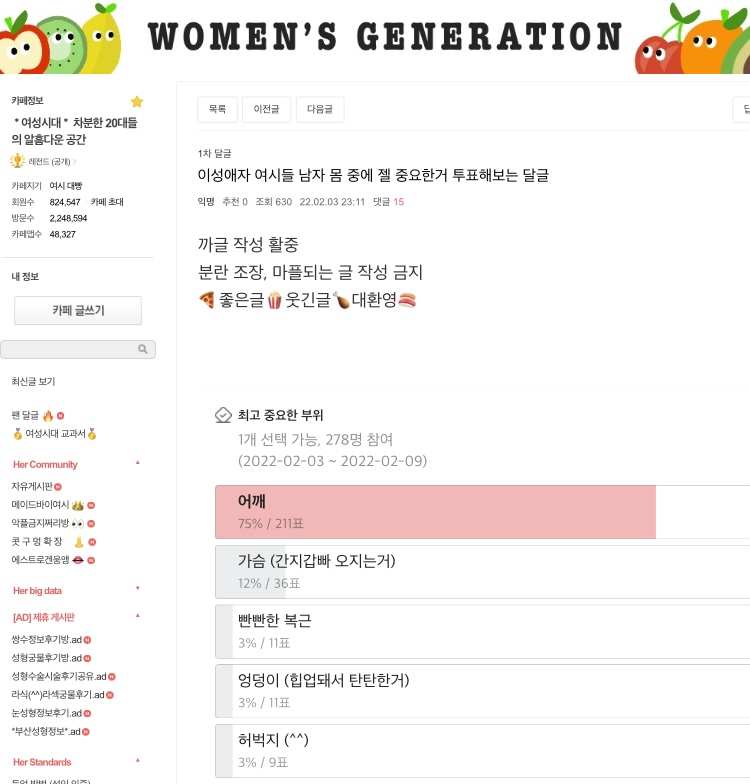This screenshot has height=784, width=750.
Task: Click the yellow favorite star icon
Action: 137,102
